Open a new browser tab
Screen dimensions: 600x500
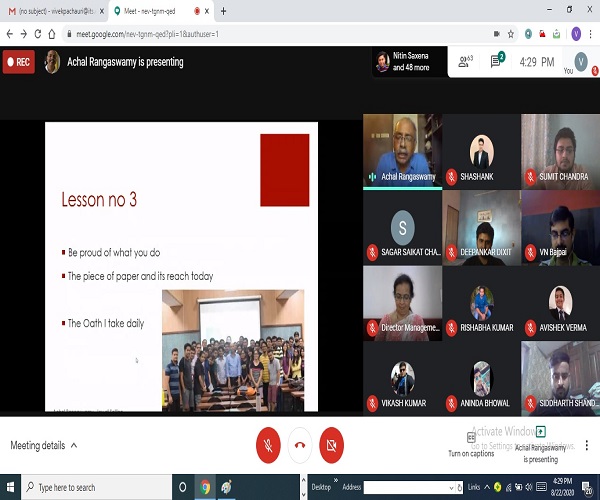pos(223,11)
